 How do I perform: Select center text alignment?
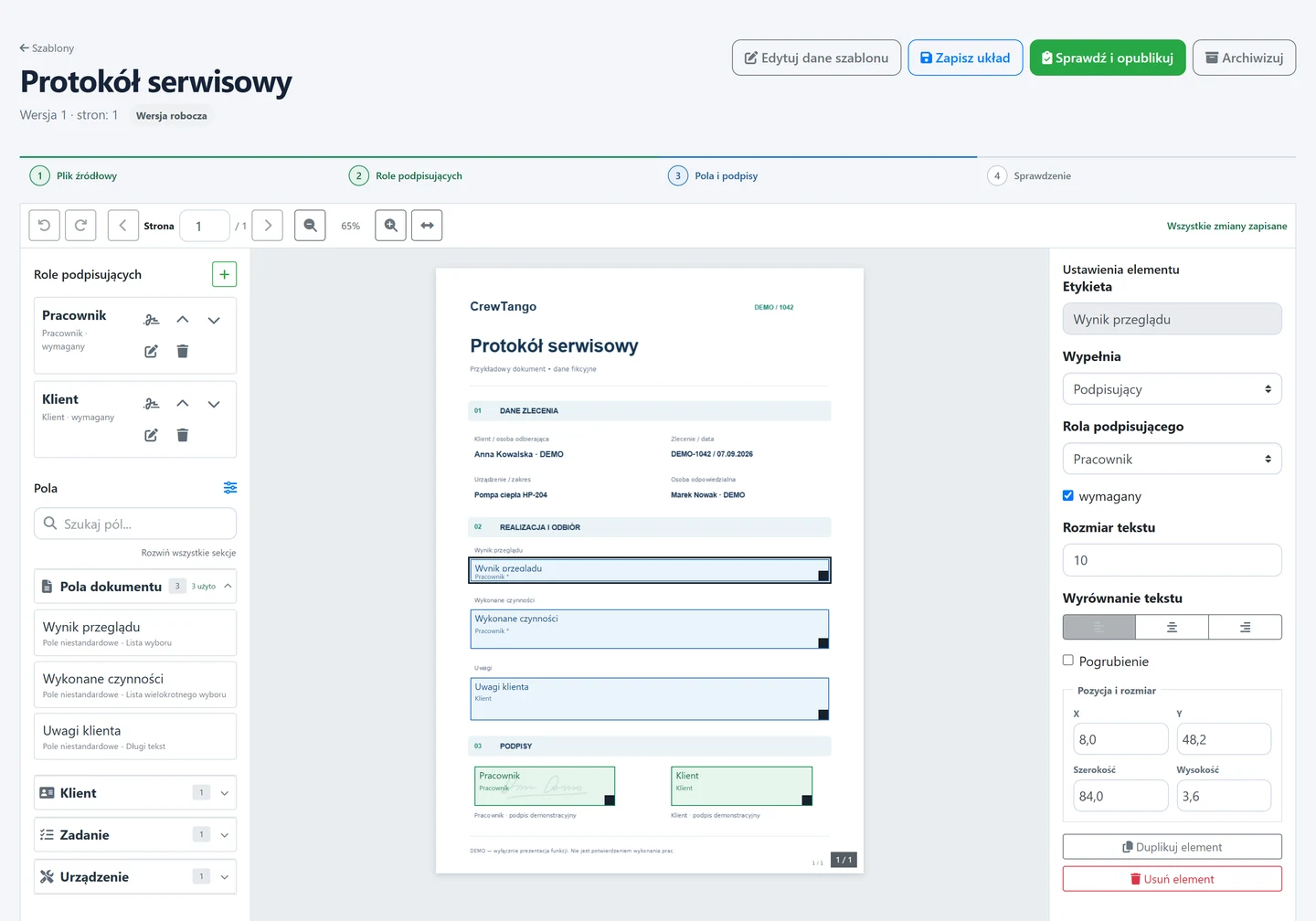point(1172,628)
